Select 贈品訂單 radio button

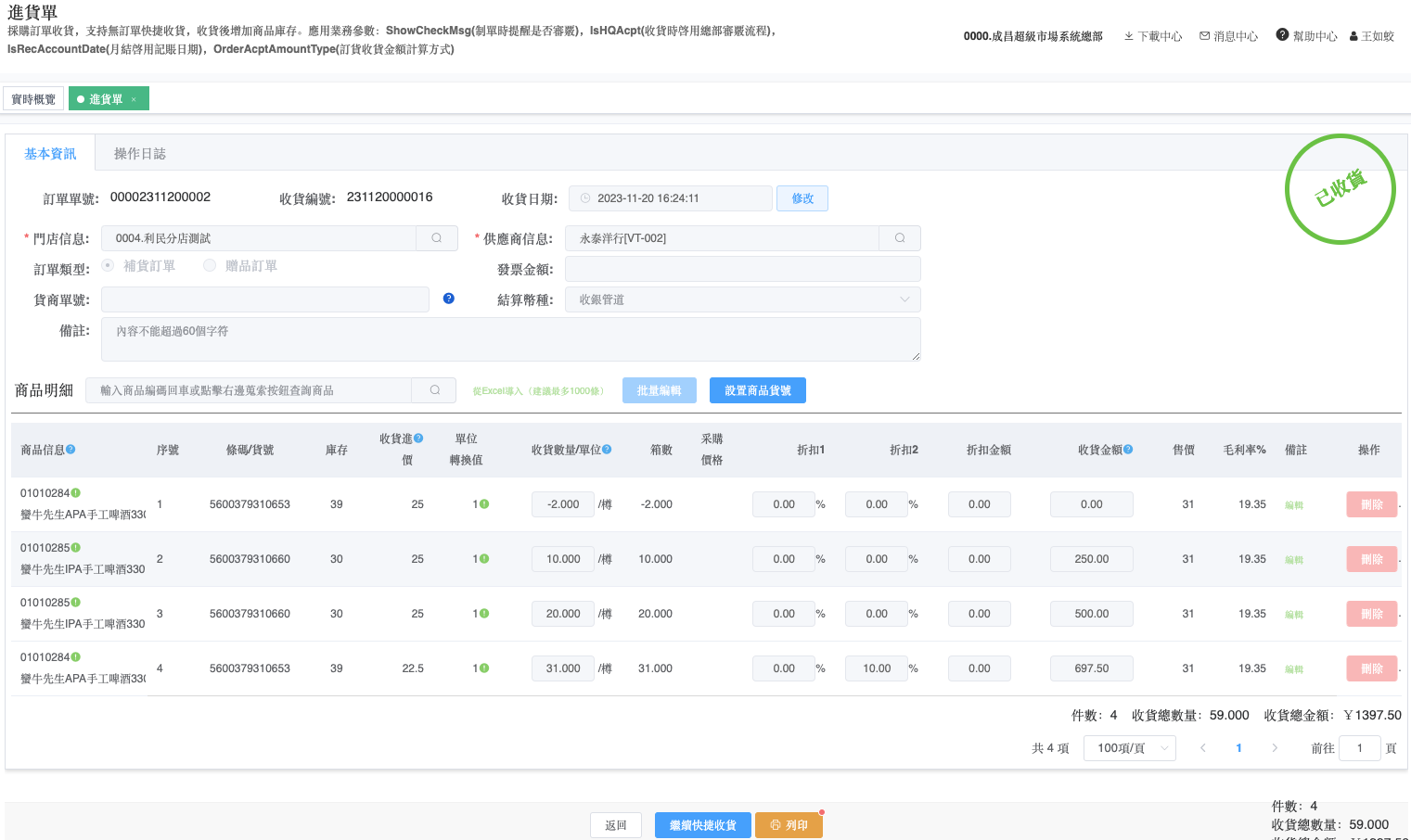pyautogui.click(x=210, y=266)
